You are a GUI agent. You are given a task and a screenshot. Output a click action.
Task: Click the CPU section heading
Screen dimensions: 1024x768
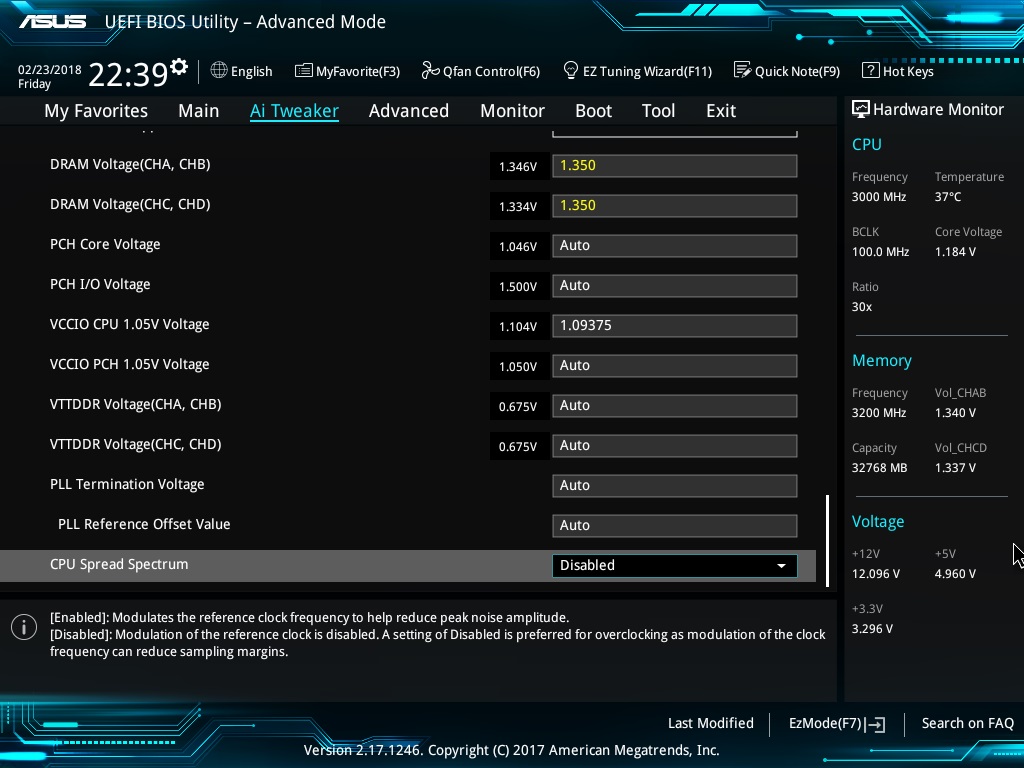pos(867,144)
